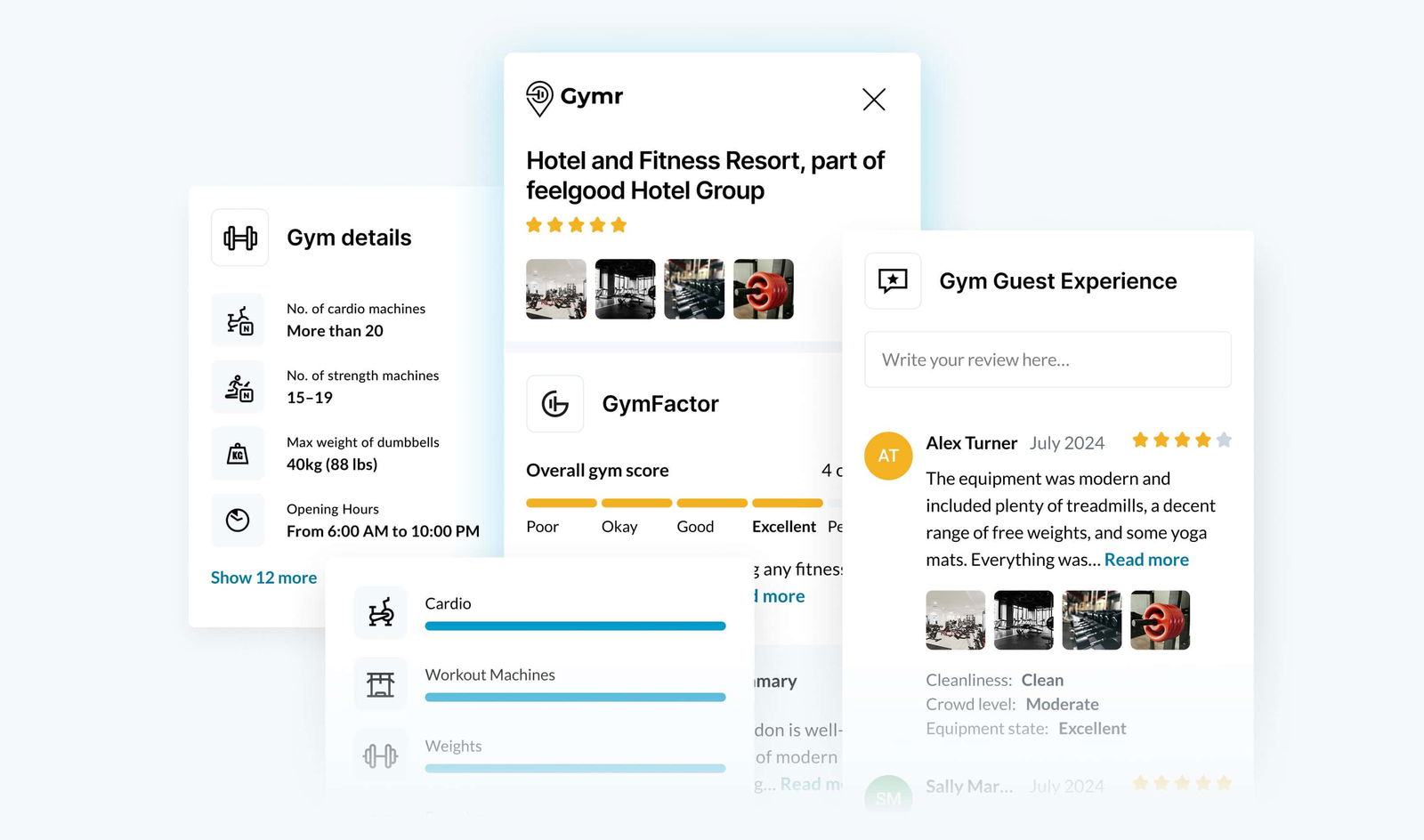Expand Alex Turner's review with Read more
This screenshot has width=1424, height=840.
[x=1146, y=560]
